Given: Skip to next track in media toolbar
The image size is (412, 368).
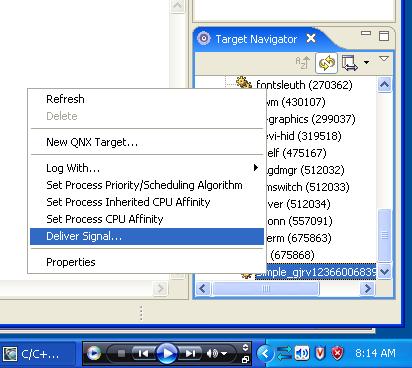Looking at the screenshot, I should click(x=190, y=353).
